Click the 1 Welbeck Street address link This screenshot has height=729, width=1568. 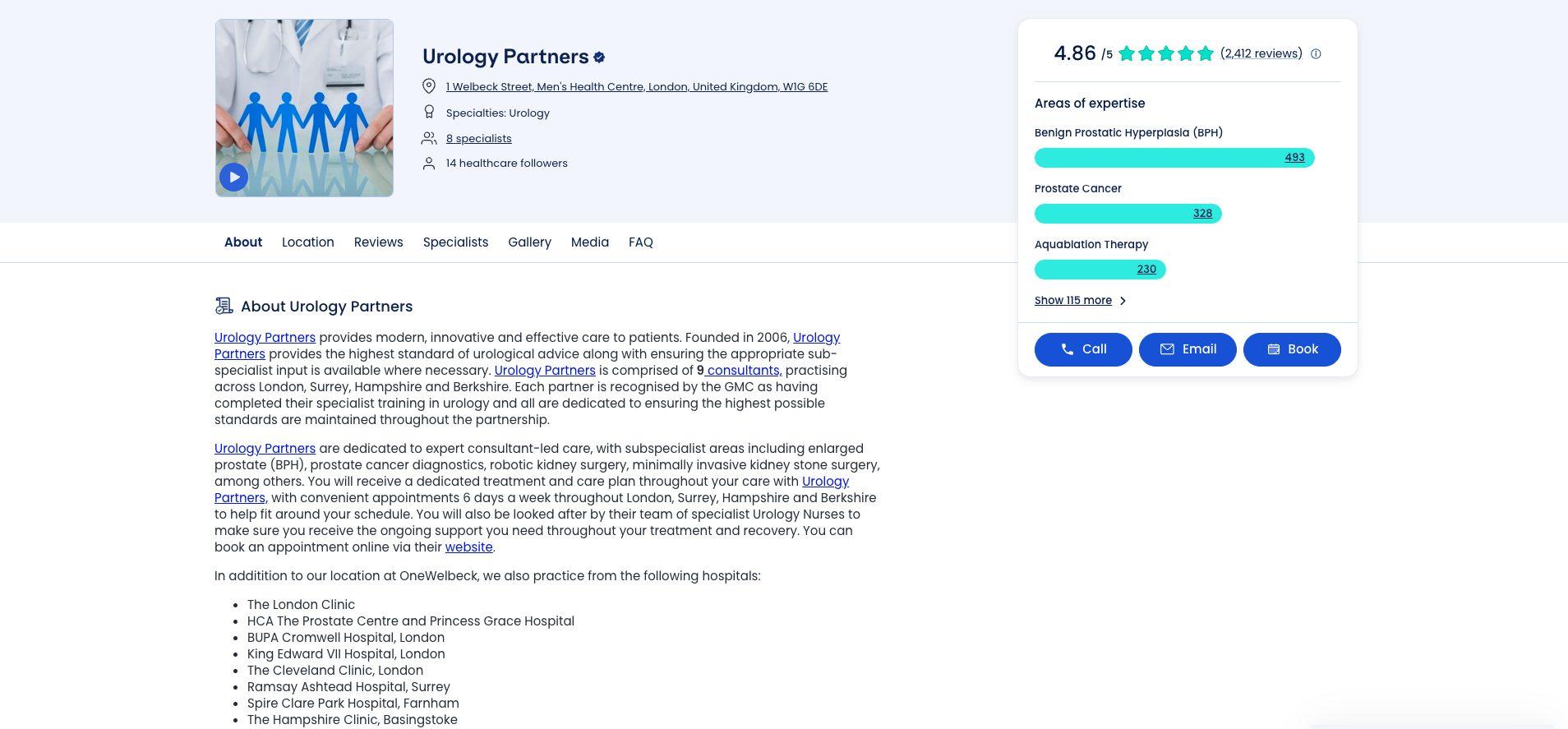click(x=637, y=87)
